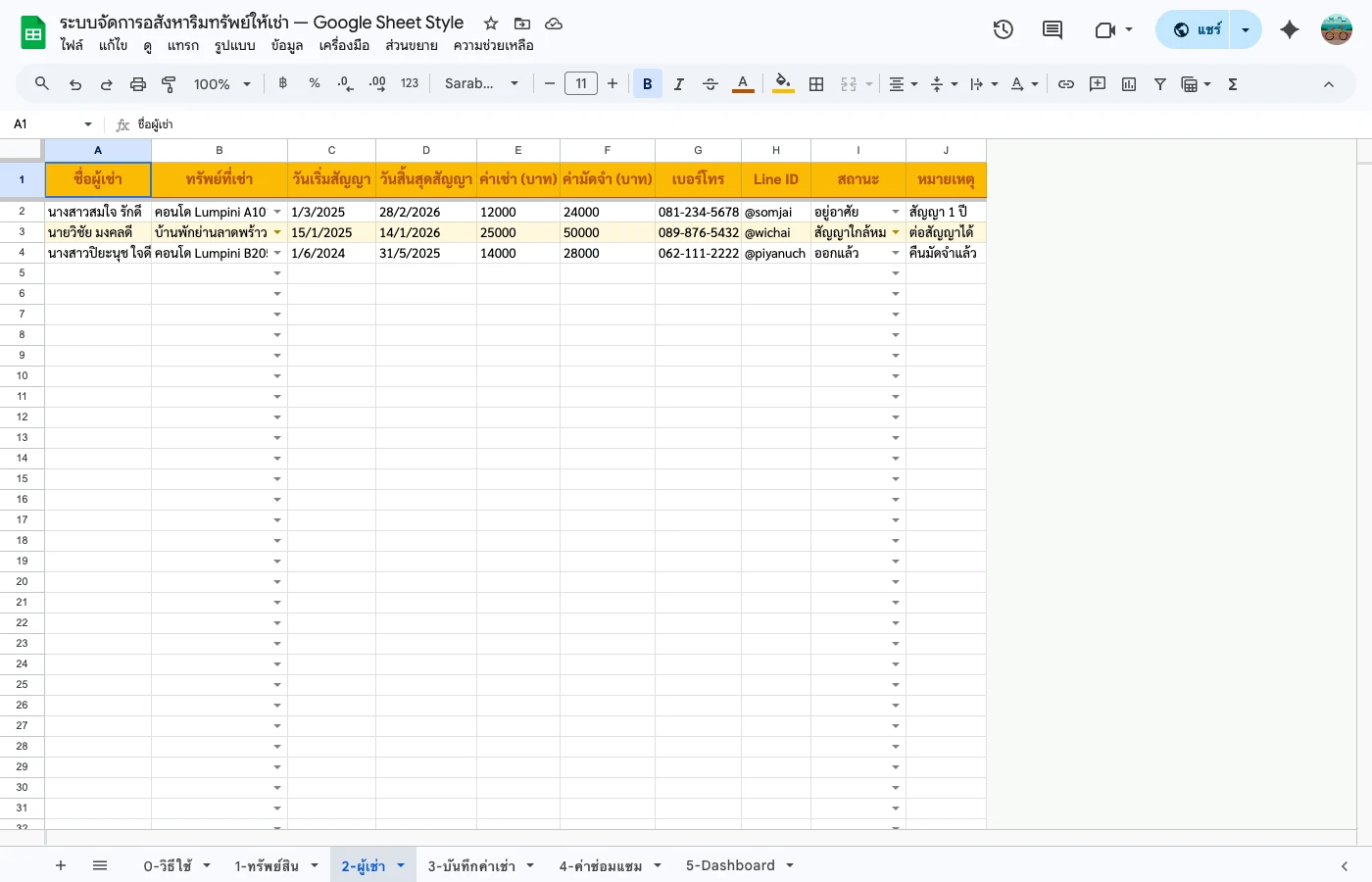Click the create filter funnel icon
This screenshot has width=1372, height=882.
click(x=1160, y=84)
